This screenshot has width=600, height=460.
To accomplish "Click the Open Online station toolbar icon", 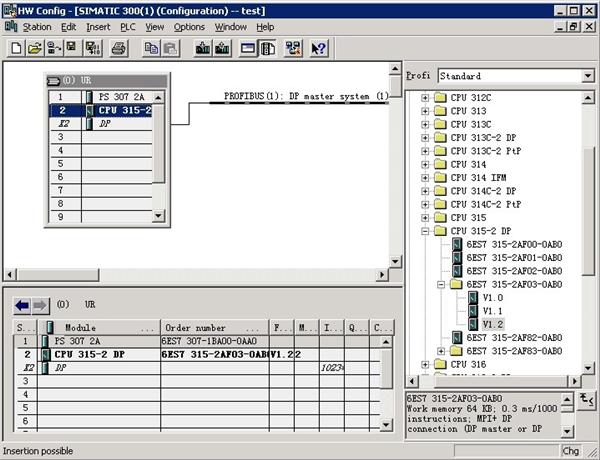I will [x=54, y=49].
